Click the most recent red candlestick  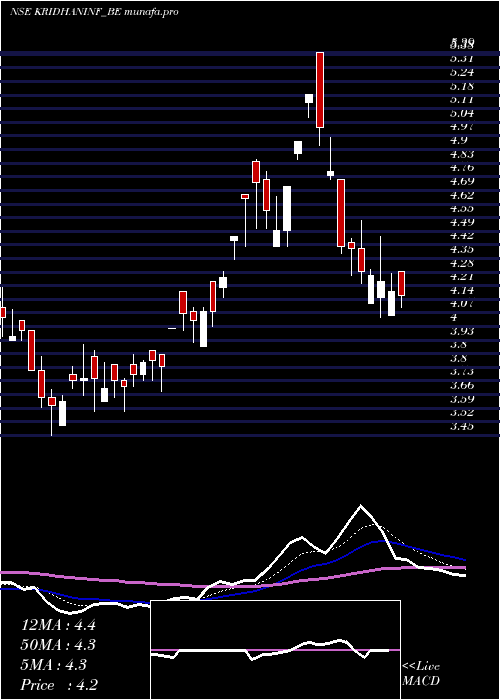402,283
